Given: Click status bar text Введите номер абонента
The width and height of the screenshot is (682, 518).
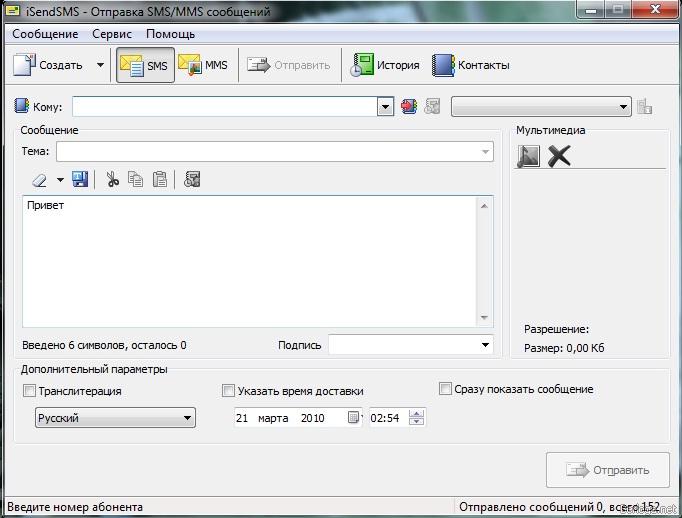Looking at the screenshot, I should coord(75,507).
